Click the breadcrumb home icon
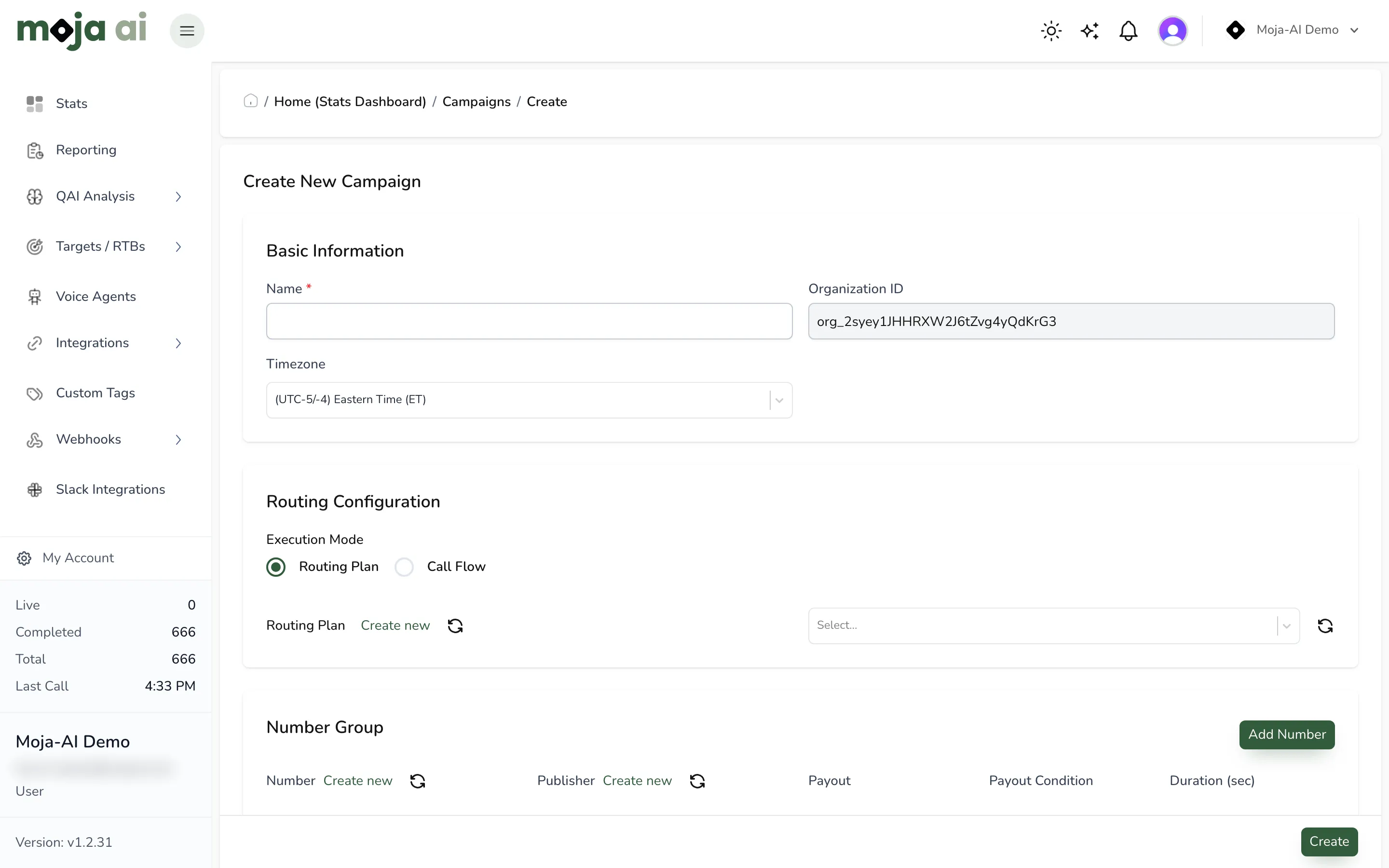The height and width of the screenshot is (868, 1389). pyautogui.click(x=251, y=101)
